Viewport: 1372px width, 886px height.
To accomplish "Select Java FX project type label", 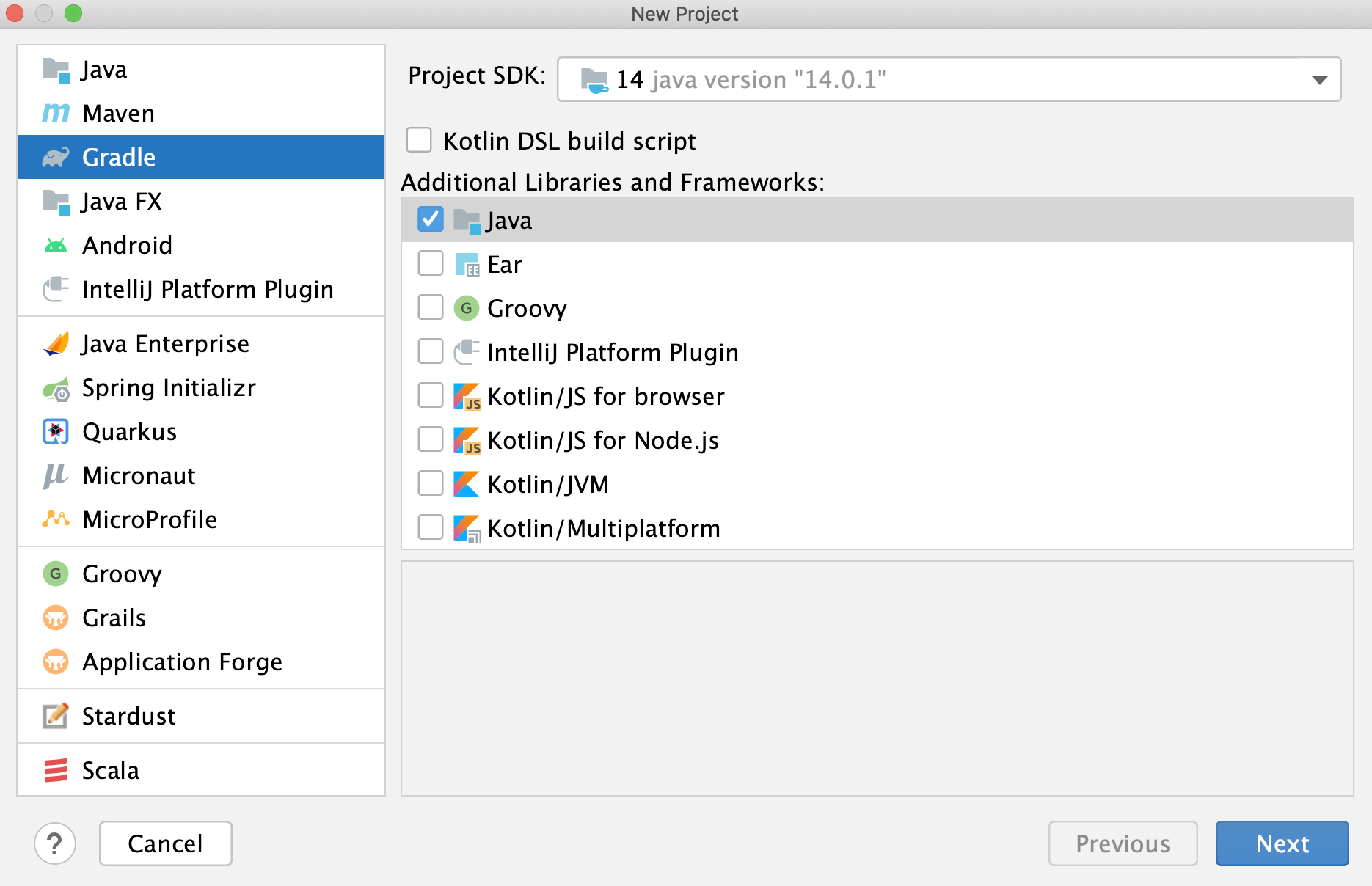I will [x=121, y=202].
